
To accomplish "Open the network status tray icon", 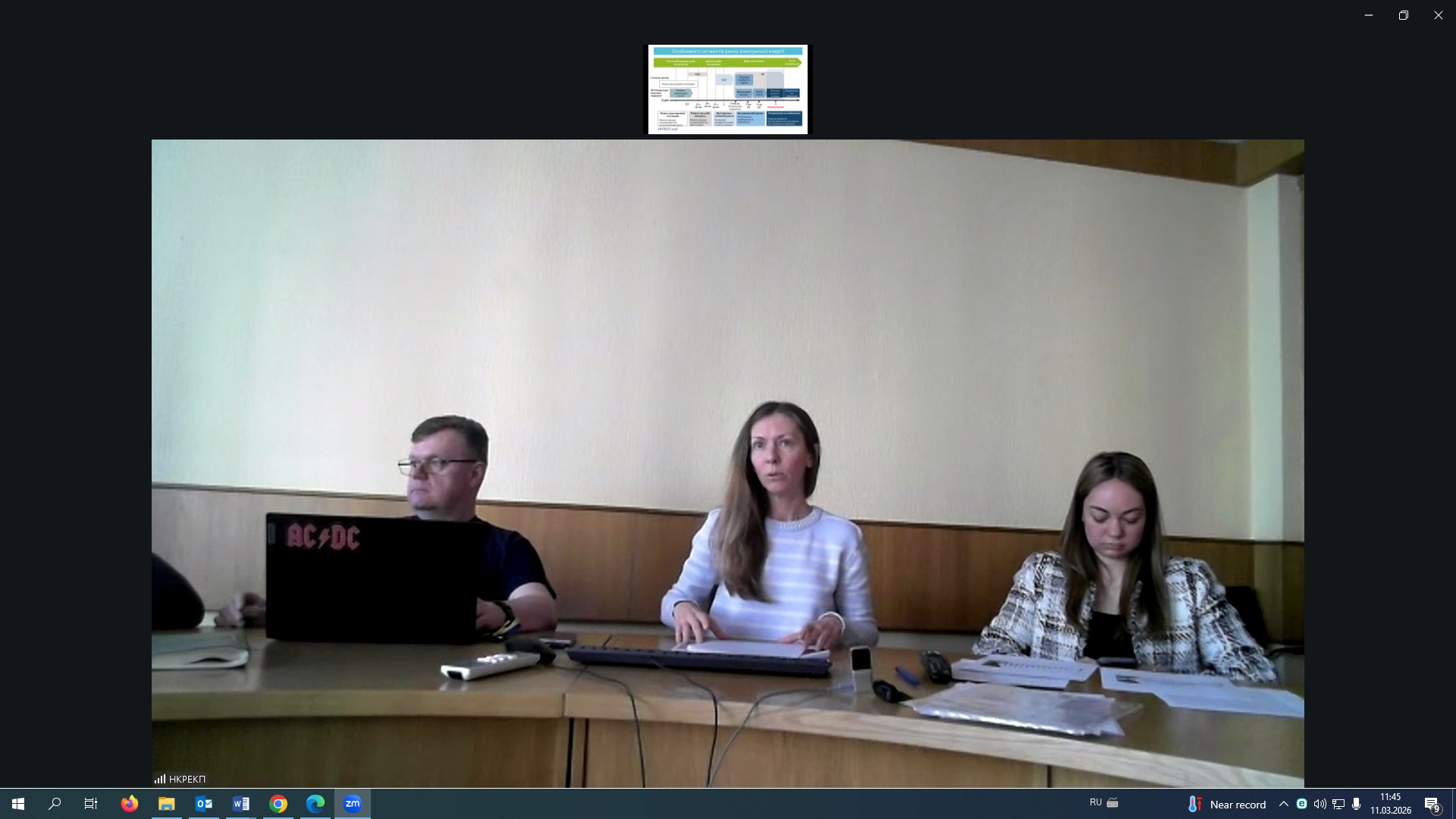I will [1338, 804].
